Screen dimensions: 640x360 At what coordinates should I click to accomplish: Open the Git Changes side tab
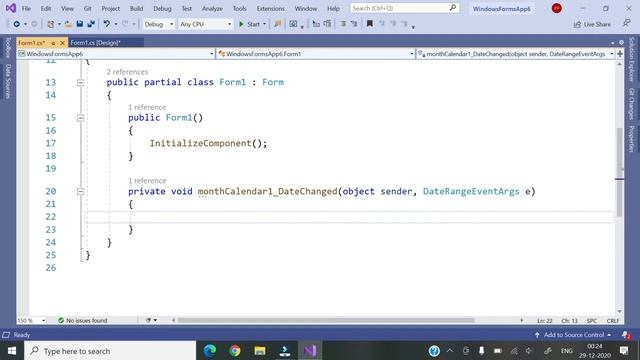(x=631, y=104)
